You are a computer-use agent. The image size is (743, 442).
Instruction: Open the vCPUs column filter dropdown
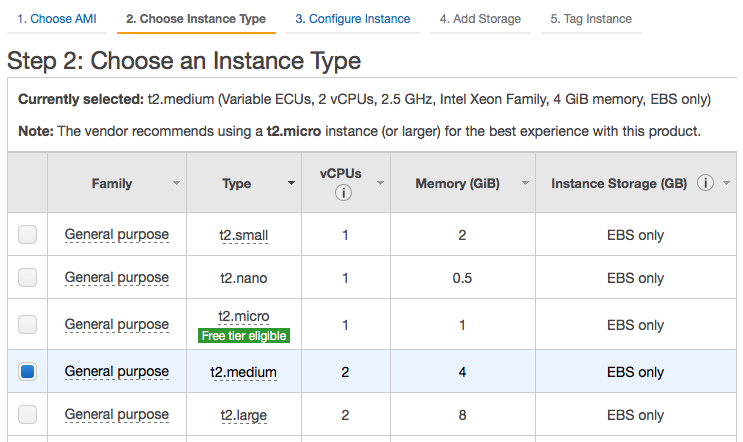380,183
